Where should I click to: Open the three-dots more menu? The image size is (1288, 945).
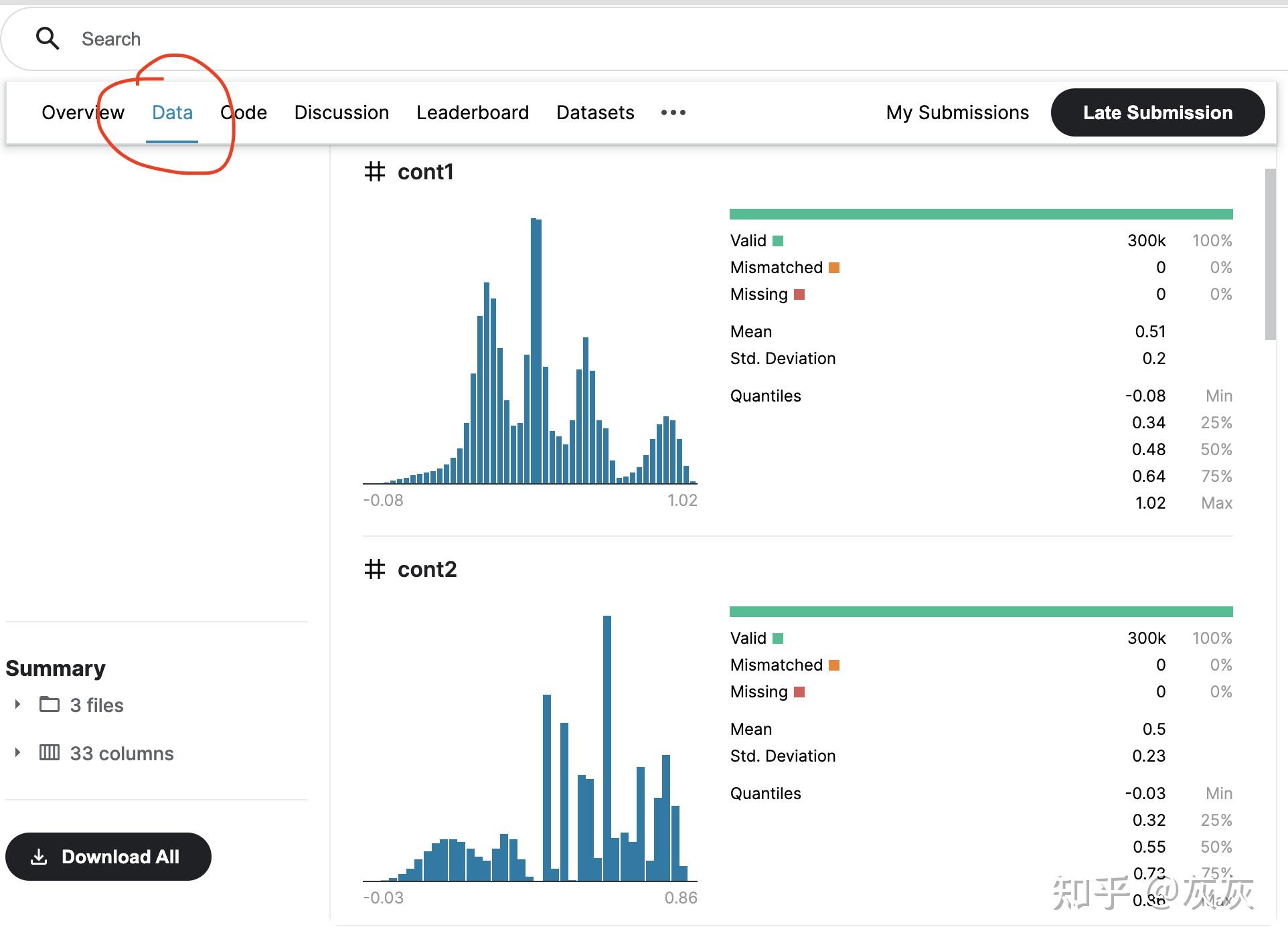click(x=673, y=112)
